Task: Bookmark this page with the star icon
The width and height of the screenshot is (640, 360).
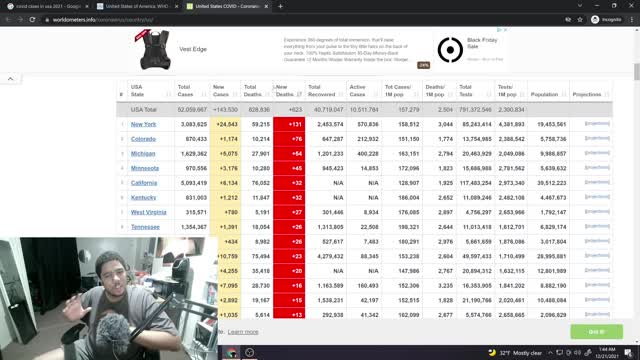Action: (580, 20)
